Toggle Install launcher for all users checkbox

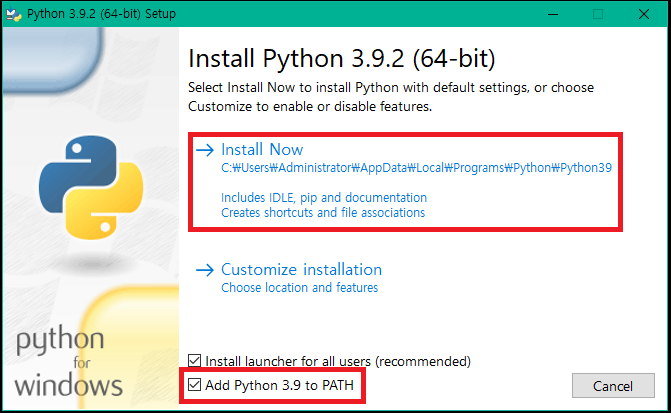click(195, 361)
